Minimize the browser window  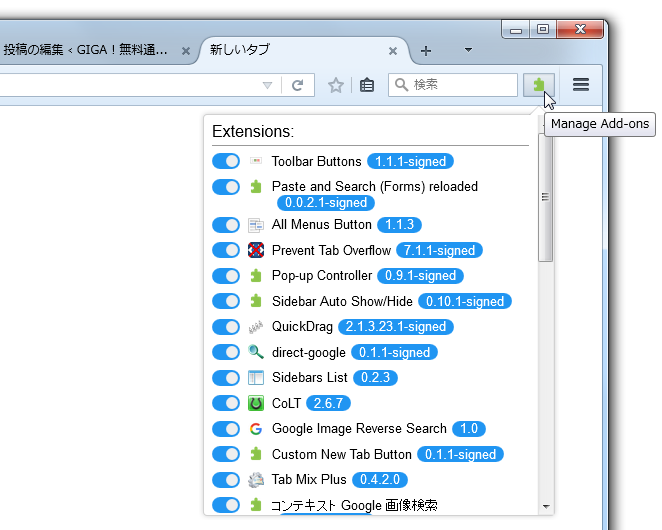point(516,30)
